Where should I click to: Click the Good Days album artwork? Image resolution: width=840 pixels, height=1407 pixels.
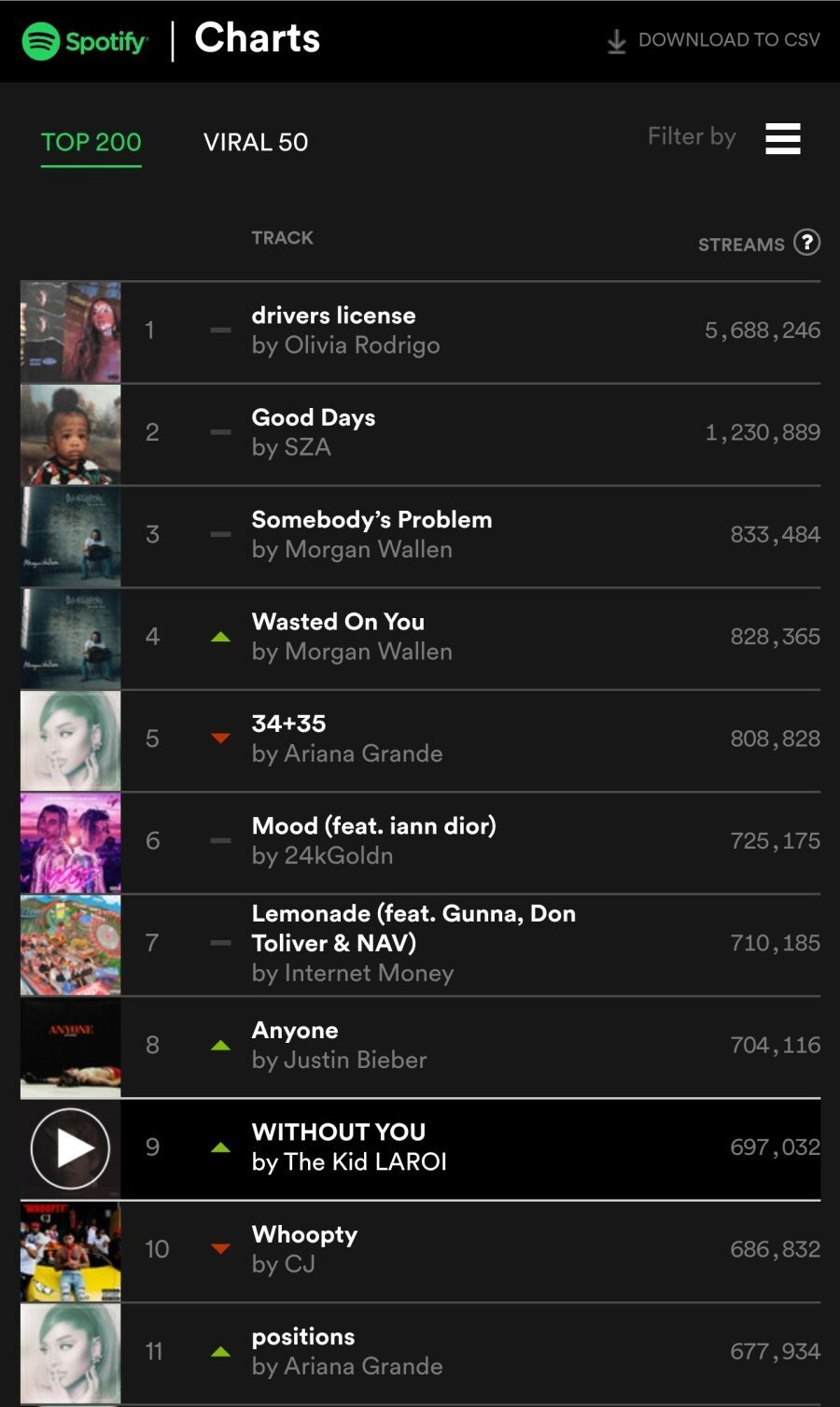click(x=71, y=433)
